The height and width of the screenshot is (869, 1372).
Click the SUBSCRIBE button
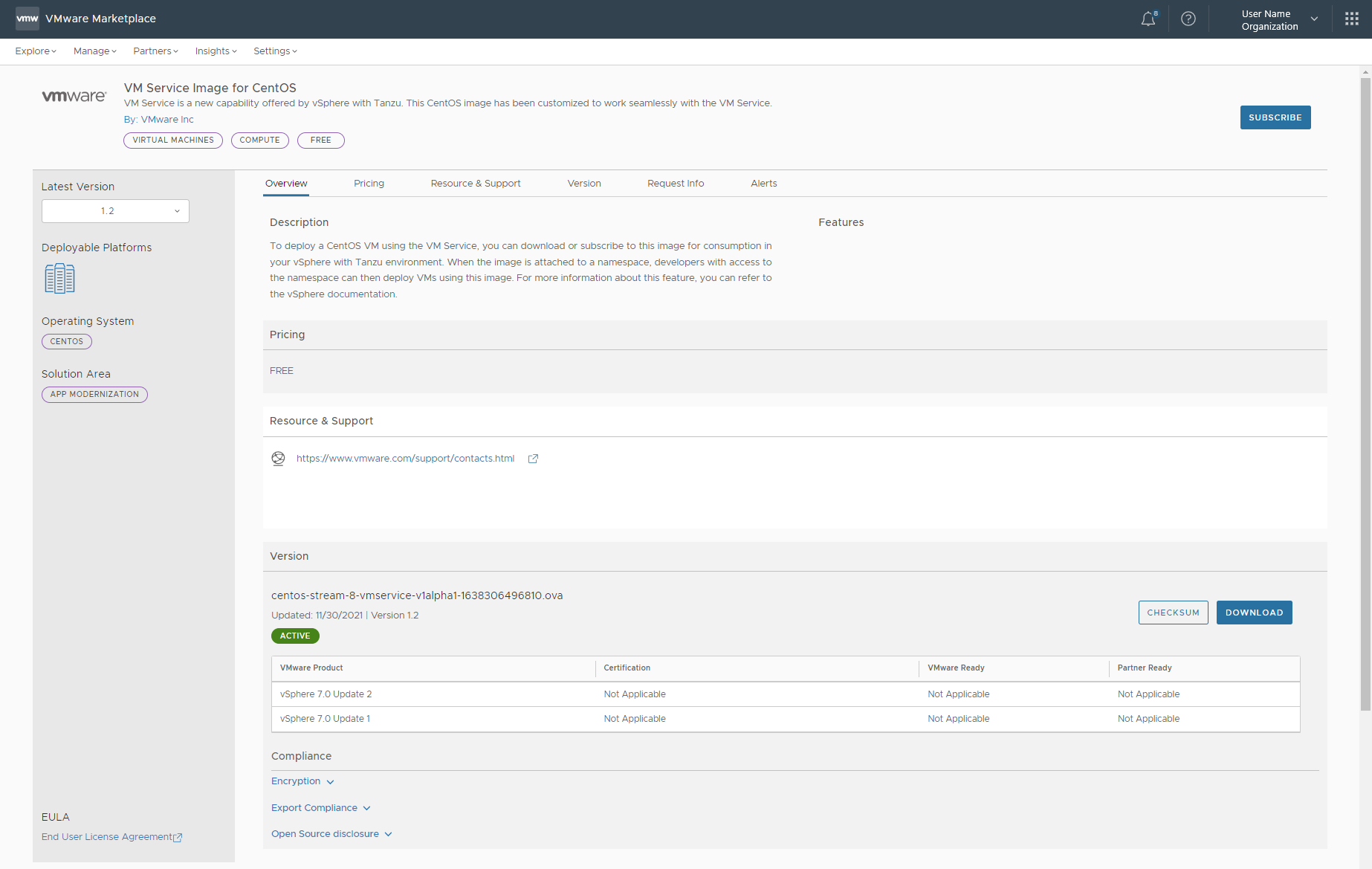tap(1275, 117)
